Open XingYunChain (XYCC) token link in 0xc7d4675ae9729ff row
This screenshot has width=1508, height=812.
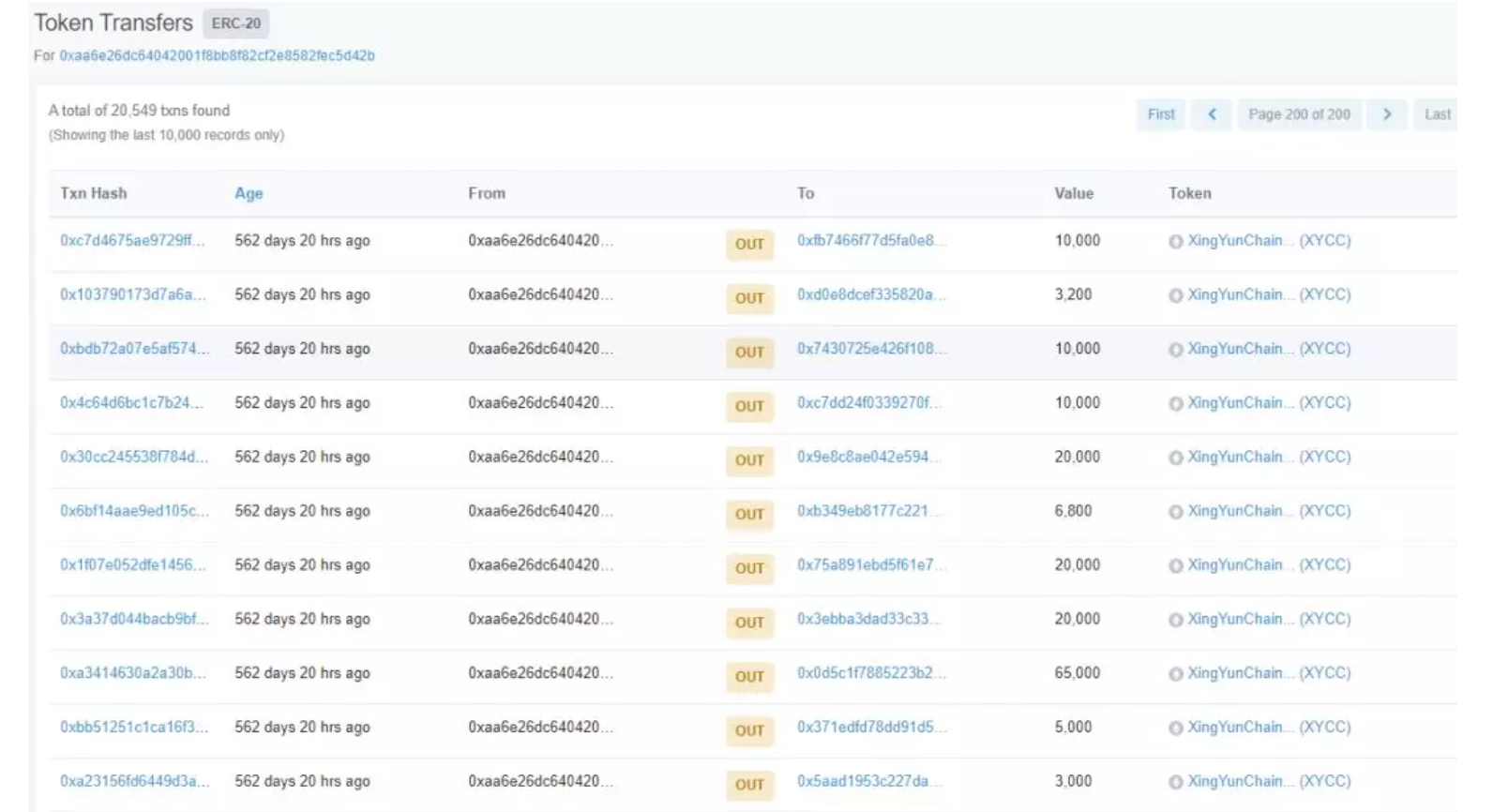(x=1269, y=240)
